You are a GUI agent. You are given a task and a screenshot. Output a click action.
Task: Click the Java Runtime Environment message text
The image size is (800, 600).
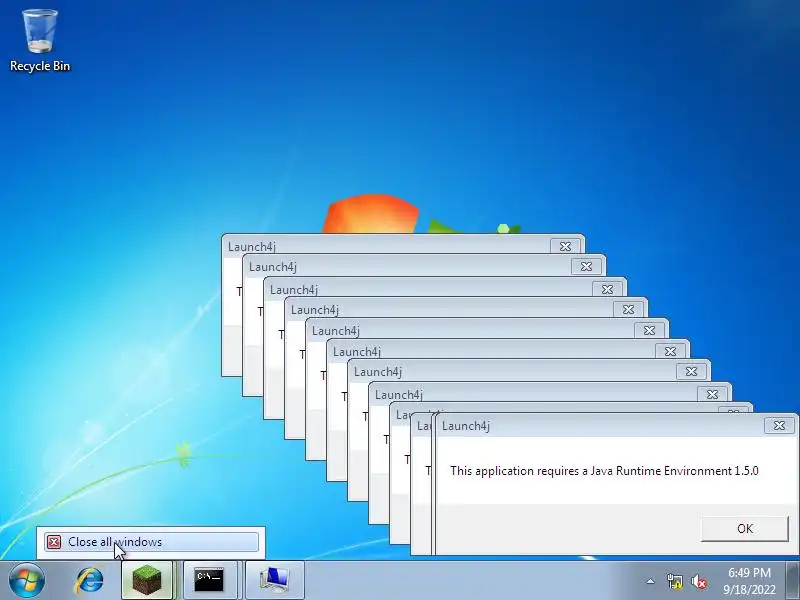coord(604,470)
